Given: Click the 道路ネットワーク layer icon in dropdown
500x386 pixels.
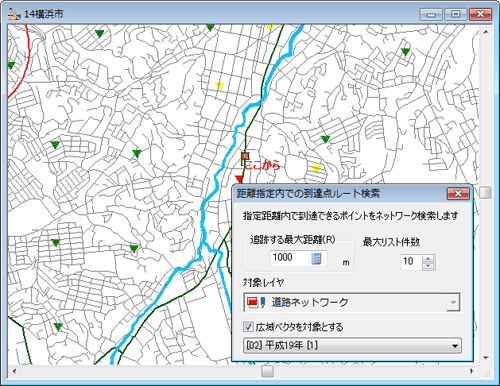Looking at the screenshot, I should 256,302.
